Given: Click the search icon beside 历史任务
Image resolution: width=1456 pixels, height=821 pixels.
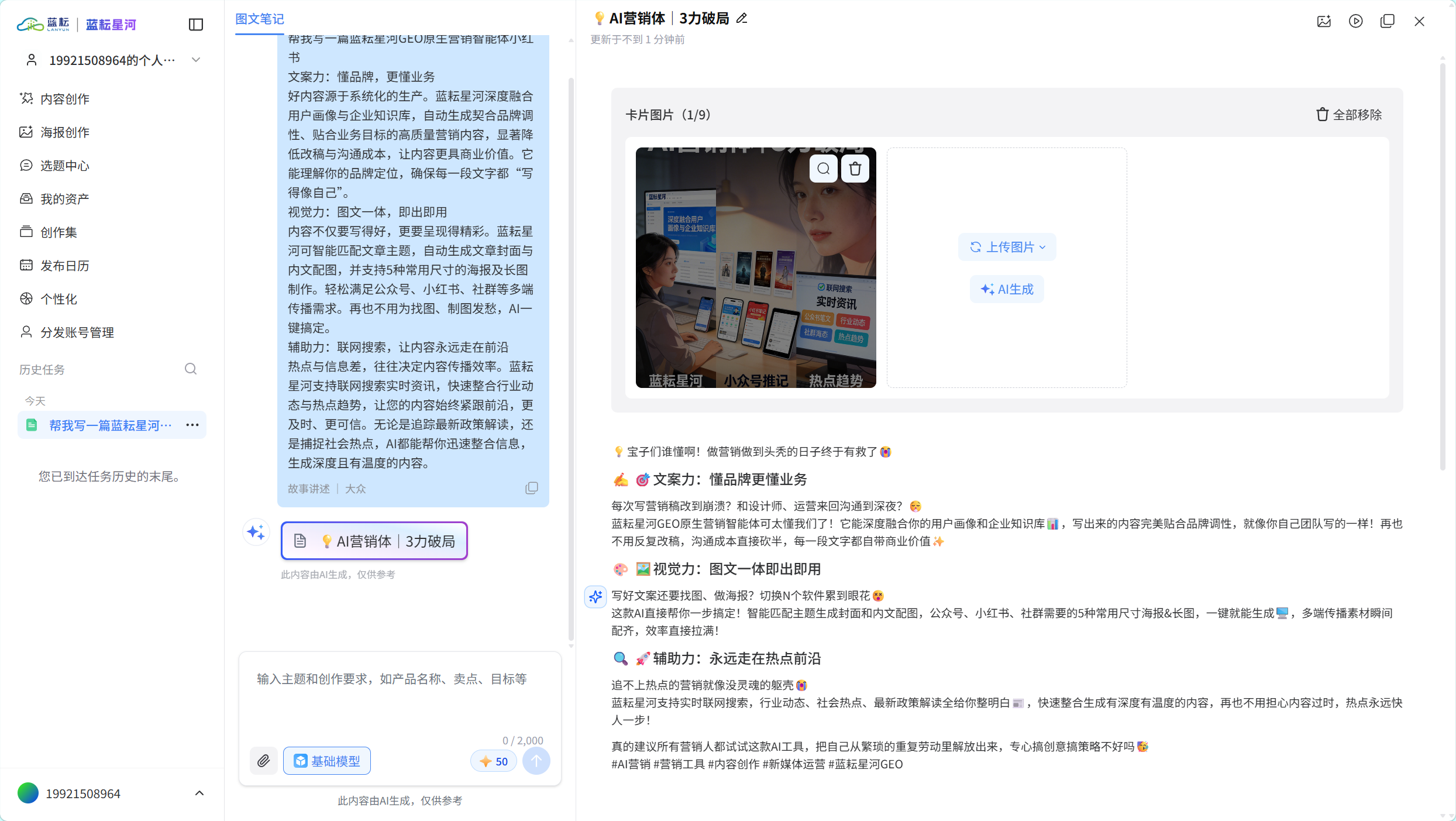Looking at the screenshot, I should pyautogui.click(x=190, y=369).
